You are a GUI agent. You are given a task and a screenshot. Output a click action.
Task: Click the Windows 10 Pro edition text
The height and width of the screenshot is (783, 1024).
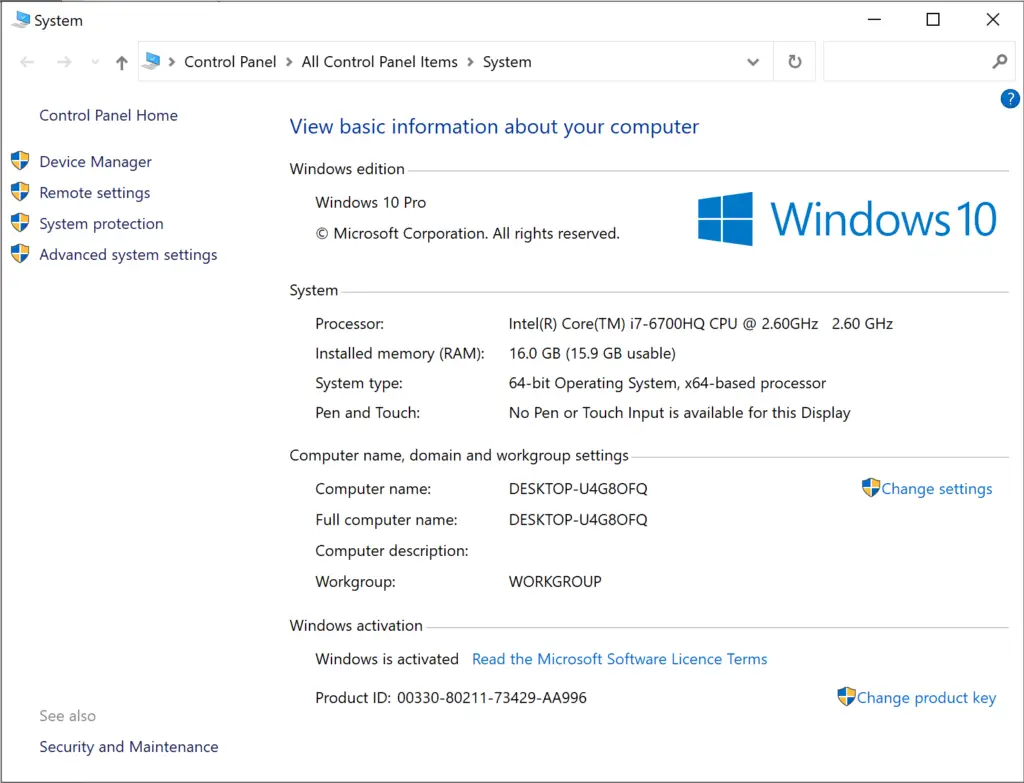[x=370, y=202]
